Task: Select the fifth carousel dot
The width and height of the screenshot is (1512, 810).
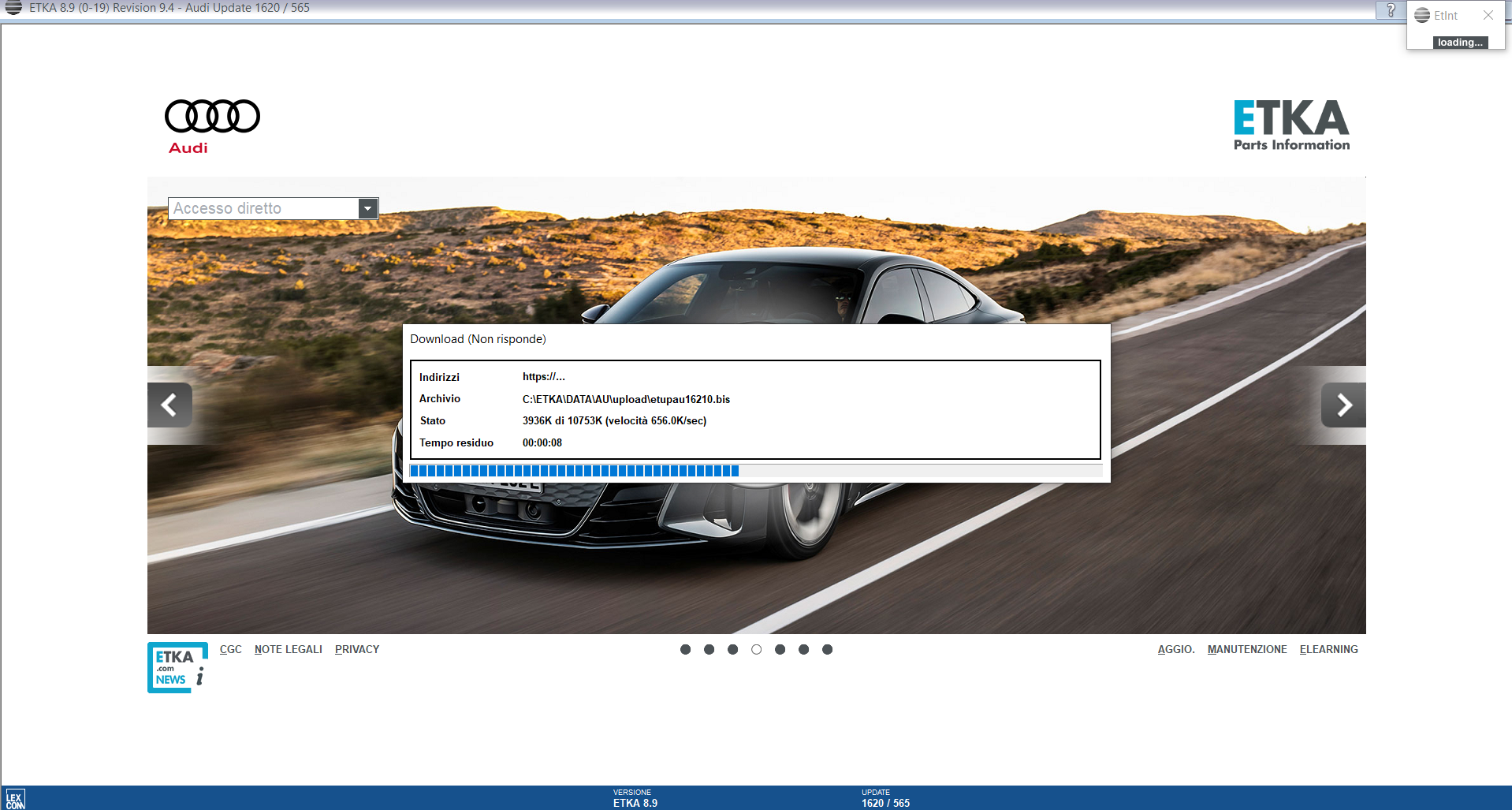Action: tap(780, 649)
